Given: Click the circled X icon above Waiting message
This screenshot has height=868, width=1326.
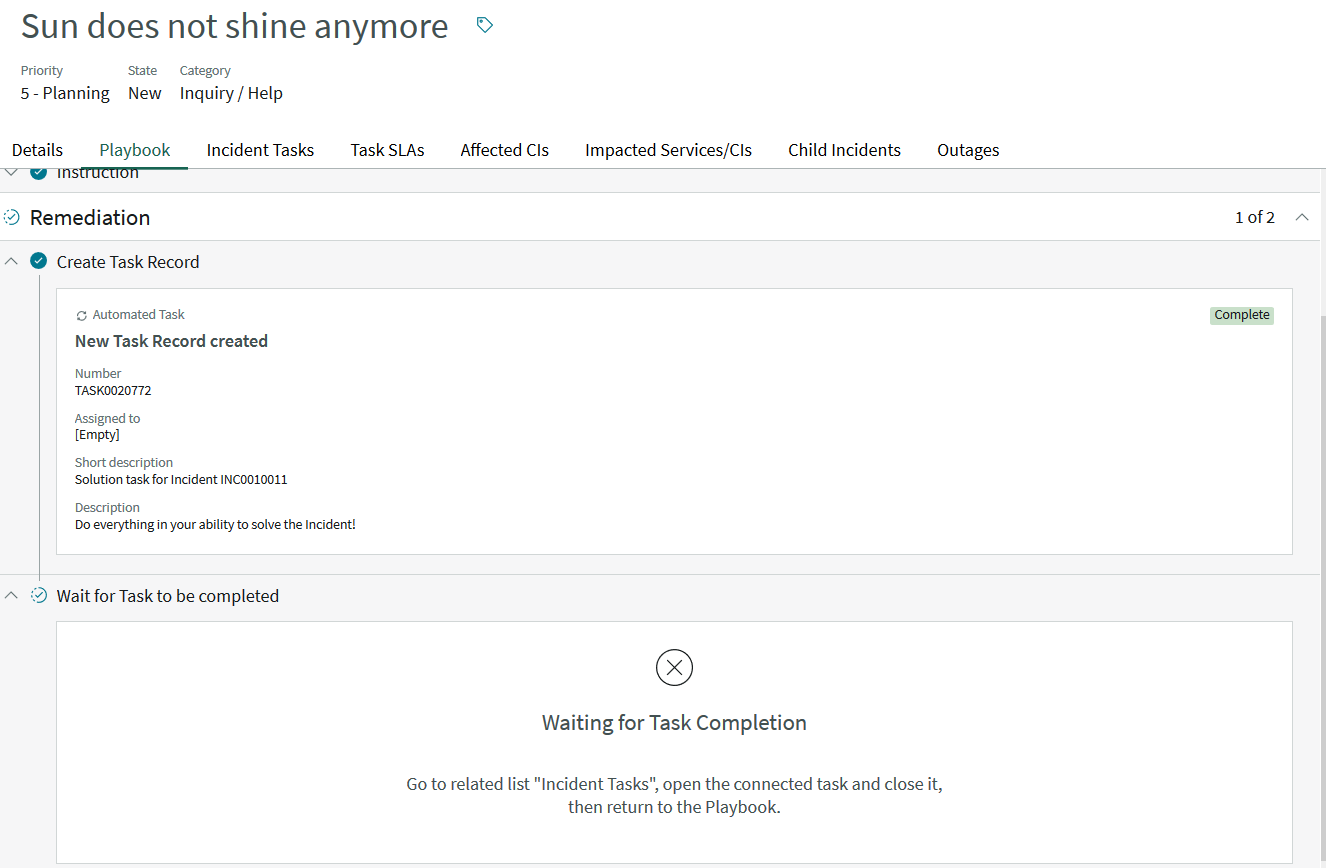Looking at the screenshot, I should click(674, 667).
